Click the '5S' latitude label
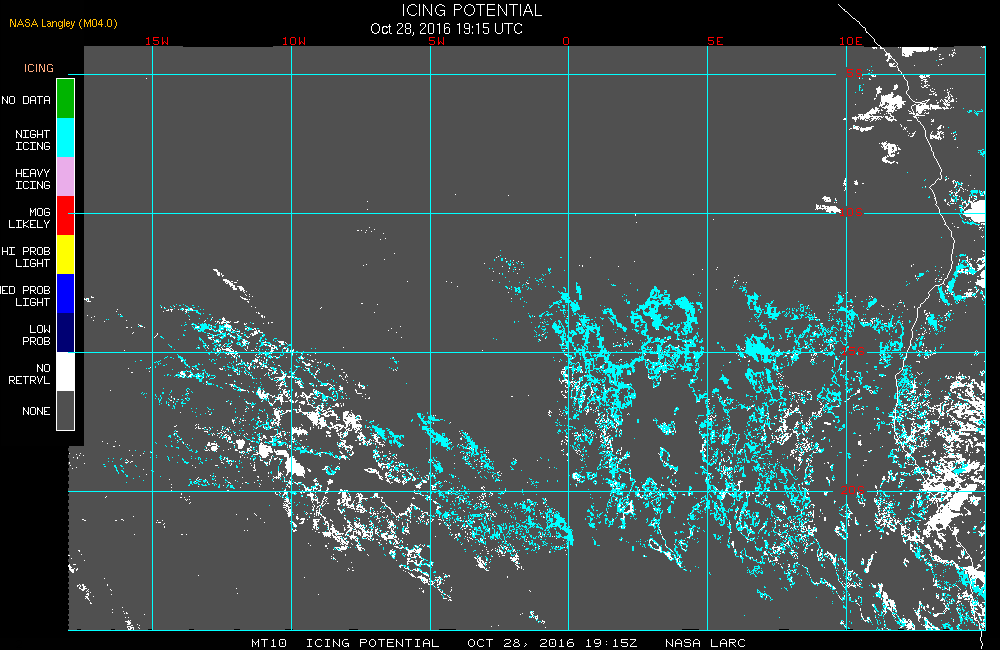Screen dimensions: 1000x650 point(854,73)
